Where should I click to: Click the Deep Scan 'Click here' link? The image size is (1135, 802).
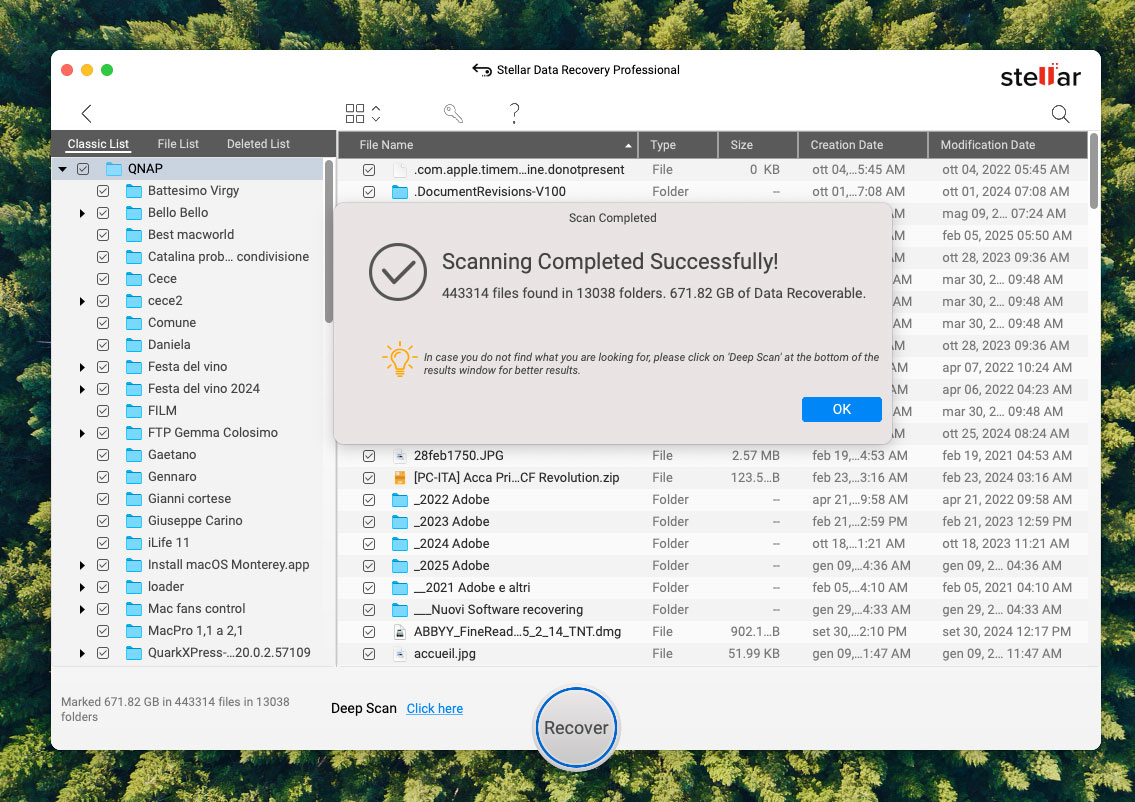coord(434,709)
